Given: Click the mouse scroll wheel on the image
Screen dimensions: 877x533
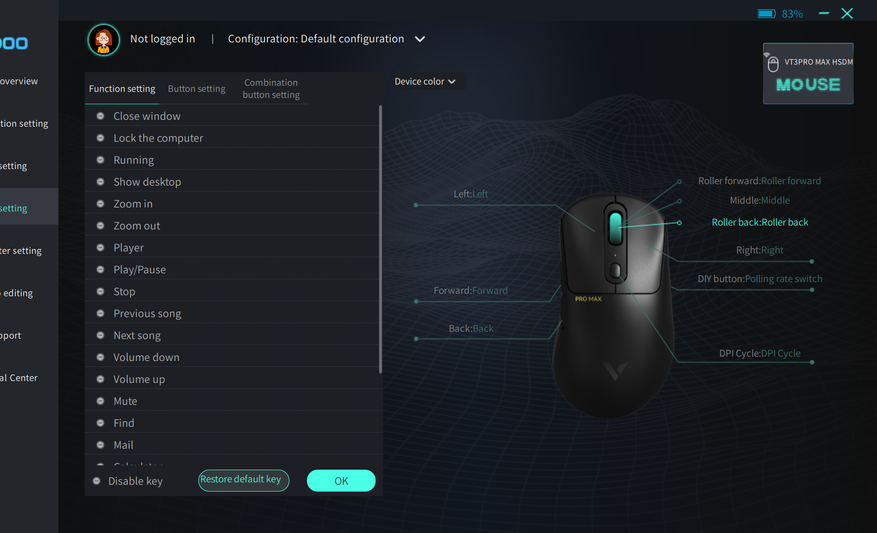Looking at the screenshot, I should coord(615,228).
